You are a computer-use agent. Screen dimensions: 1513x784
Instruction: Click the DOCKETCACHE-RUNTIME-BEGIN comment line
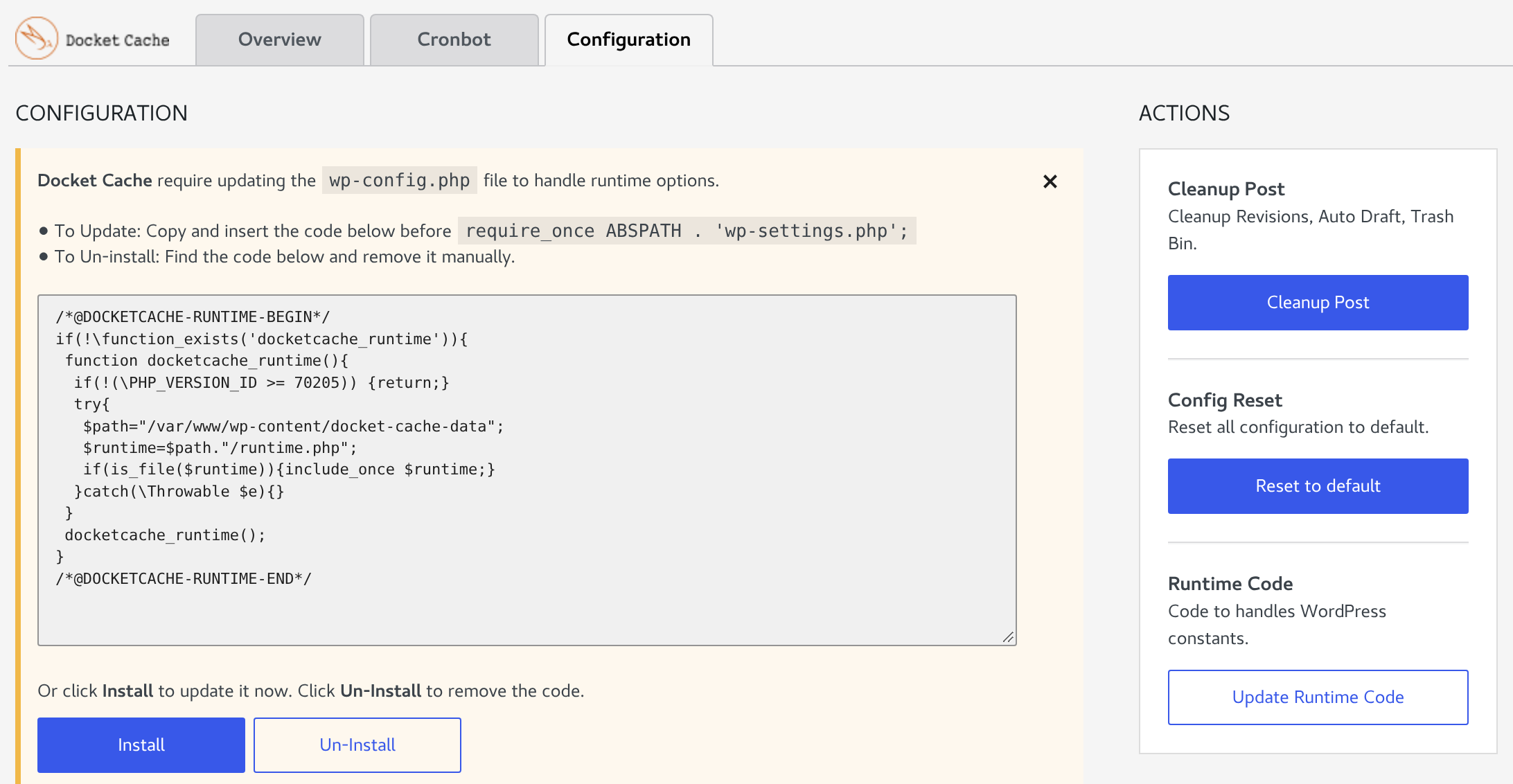click(193, 317)
